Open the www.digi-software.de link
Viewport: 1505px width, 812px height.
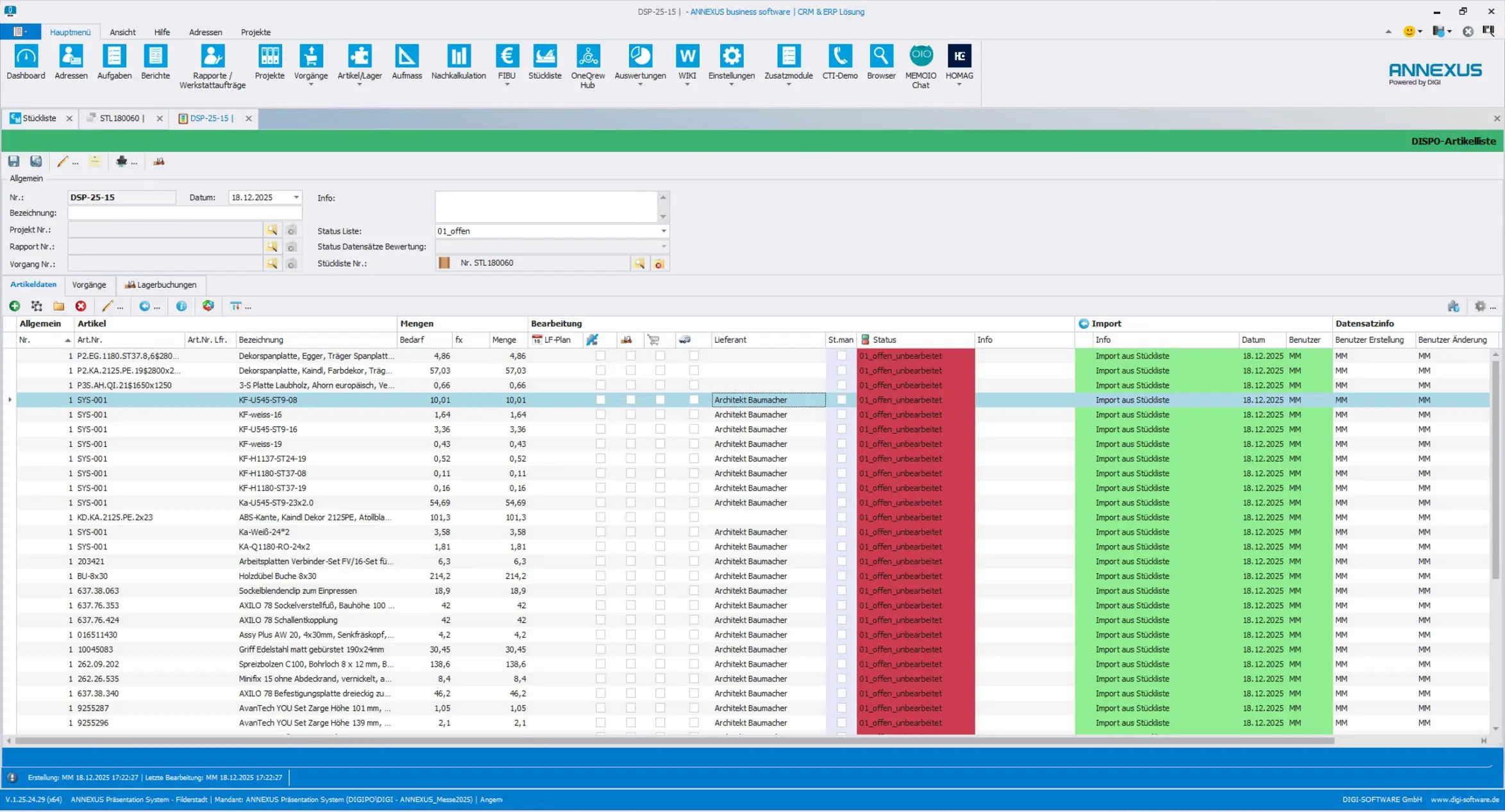1464,800
